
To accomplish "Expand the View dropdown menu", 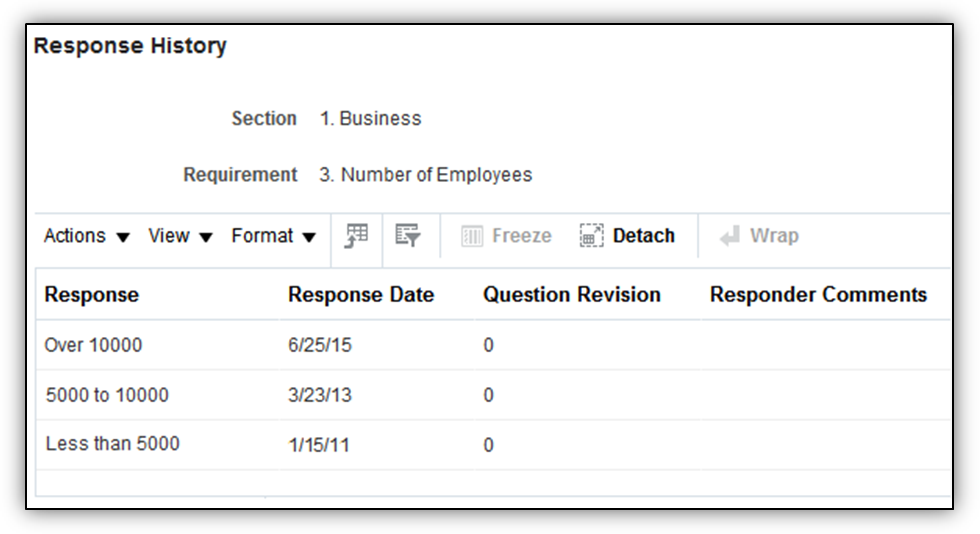I will pos(180,236).
